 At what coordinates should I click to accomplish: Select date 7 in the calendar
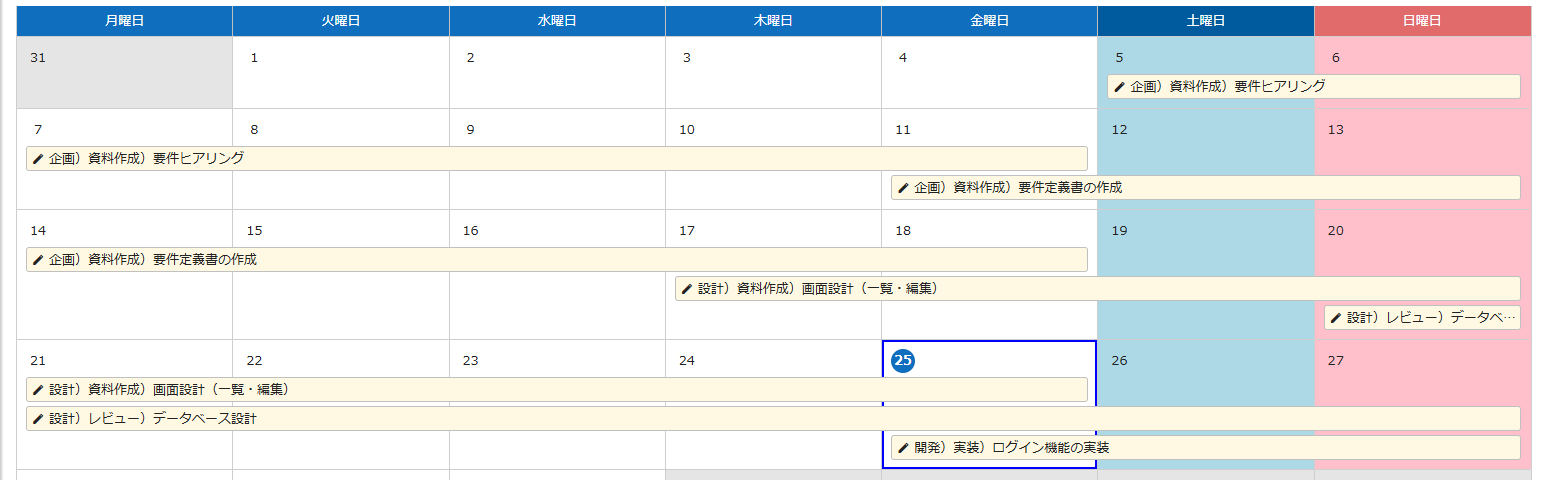(x=38, y=130)
